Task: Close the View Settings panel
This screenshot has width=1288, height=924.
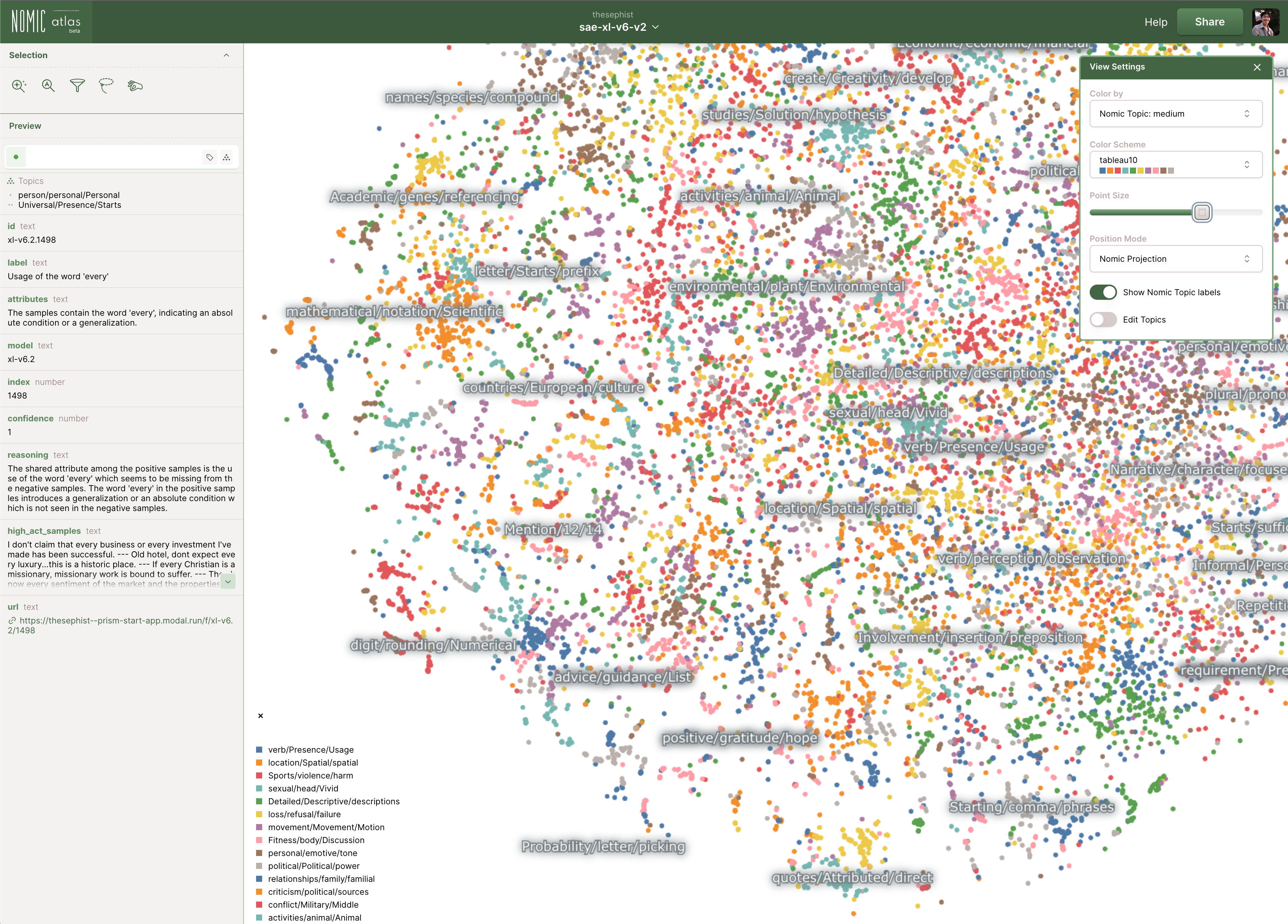Action: 1257,67
